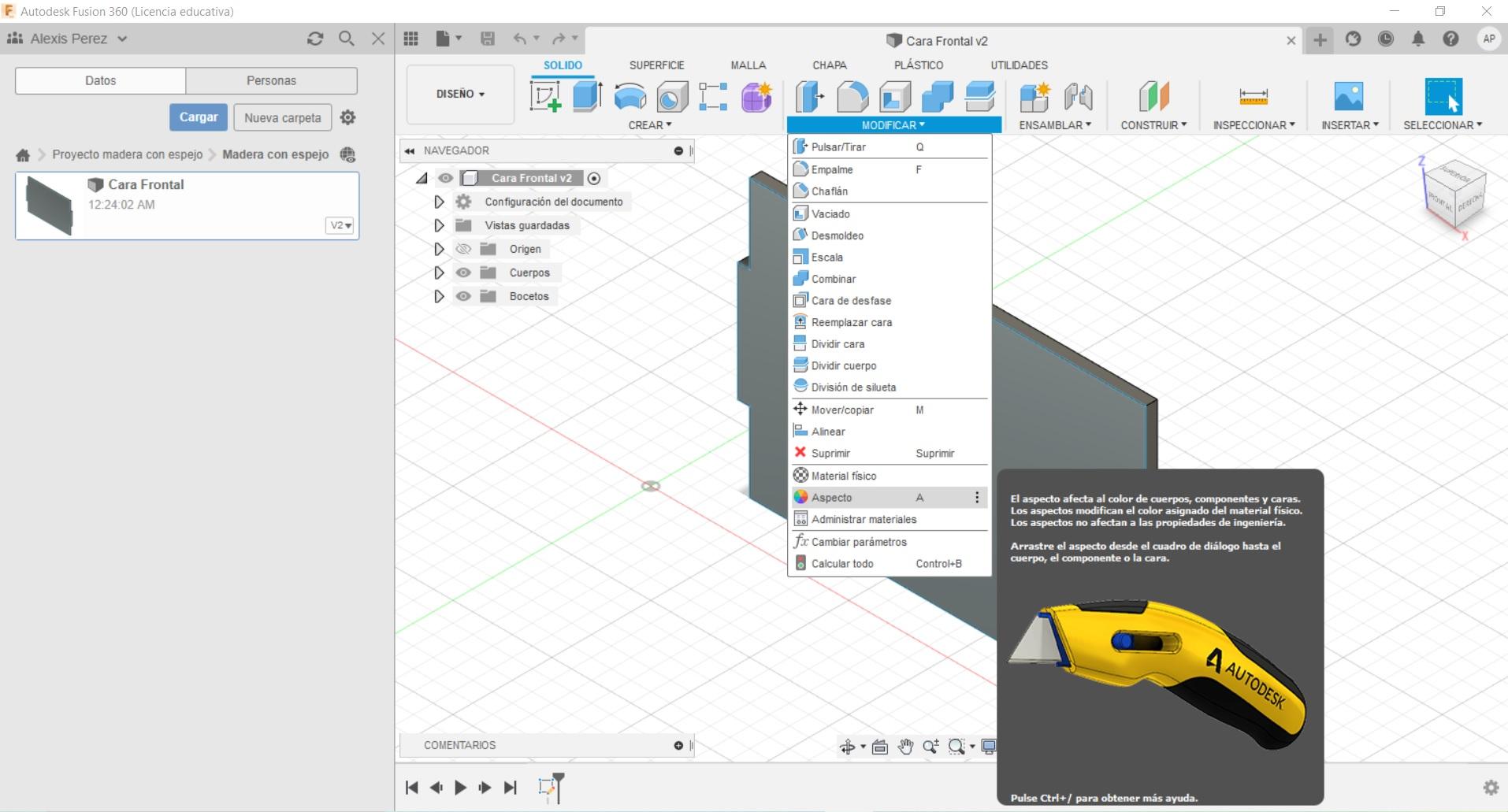Viewport: 1508px width, 812px height.
Task: Click the Nueva carpeta button
Action: click(283, 117)
